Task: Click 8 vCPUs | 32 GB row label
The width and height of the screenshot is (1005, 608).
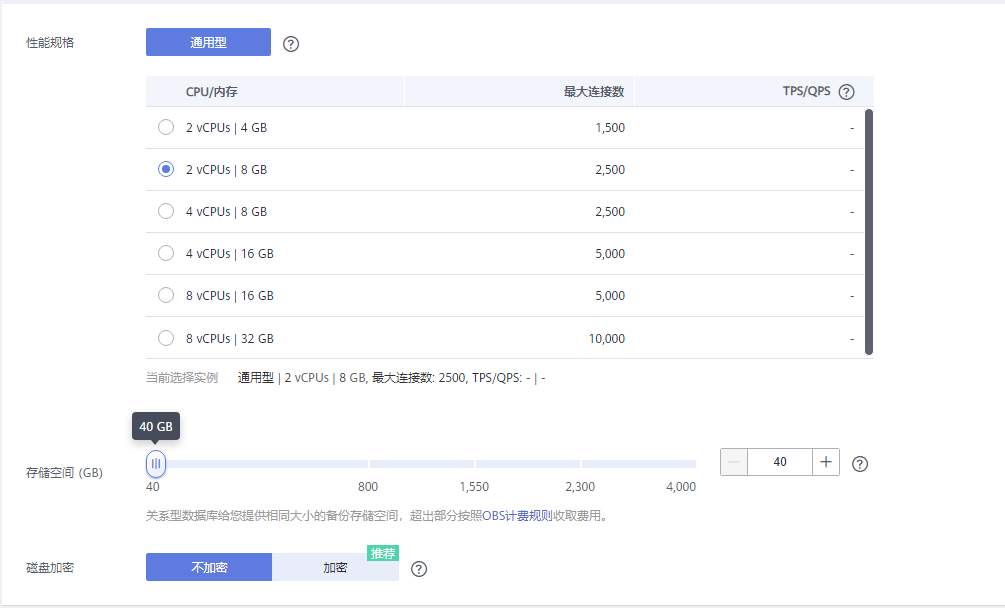Action: tap(229, 338)
